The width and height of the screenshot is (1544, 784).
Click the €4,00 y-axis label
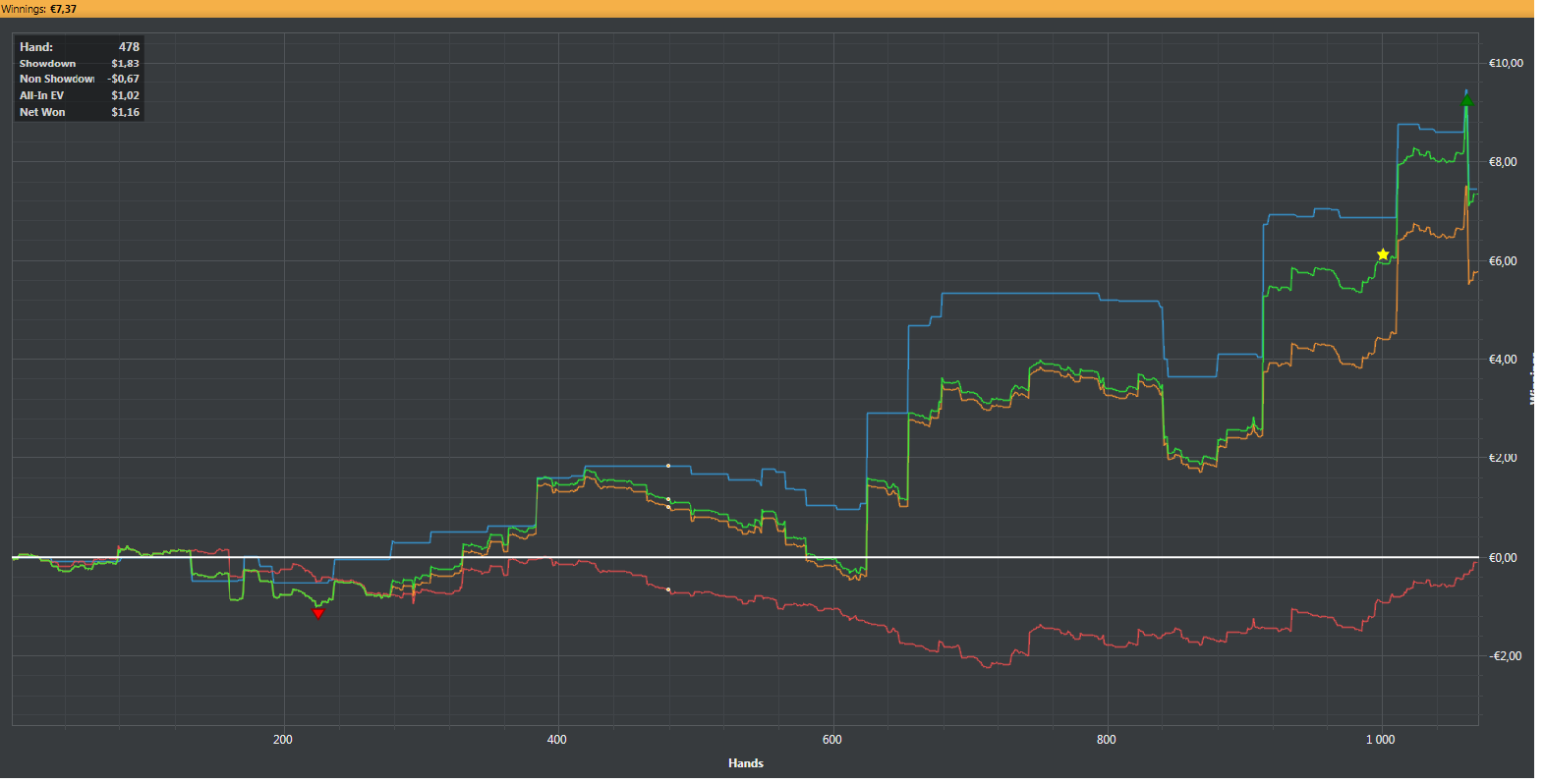click(1503, 360)
